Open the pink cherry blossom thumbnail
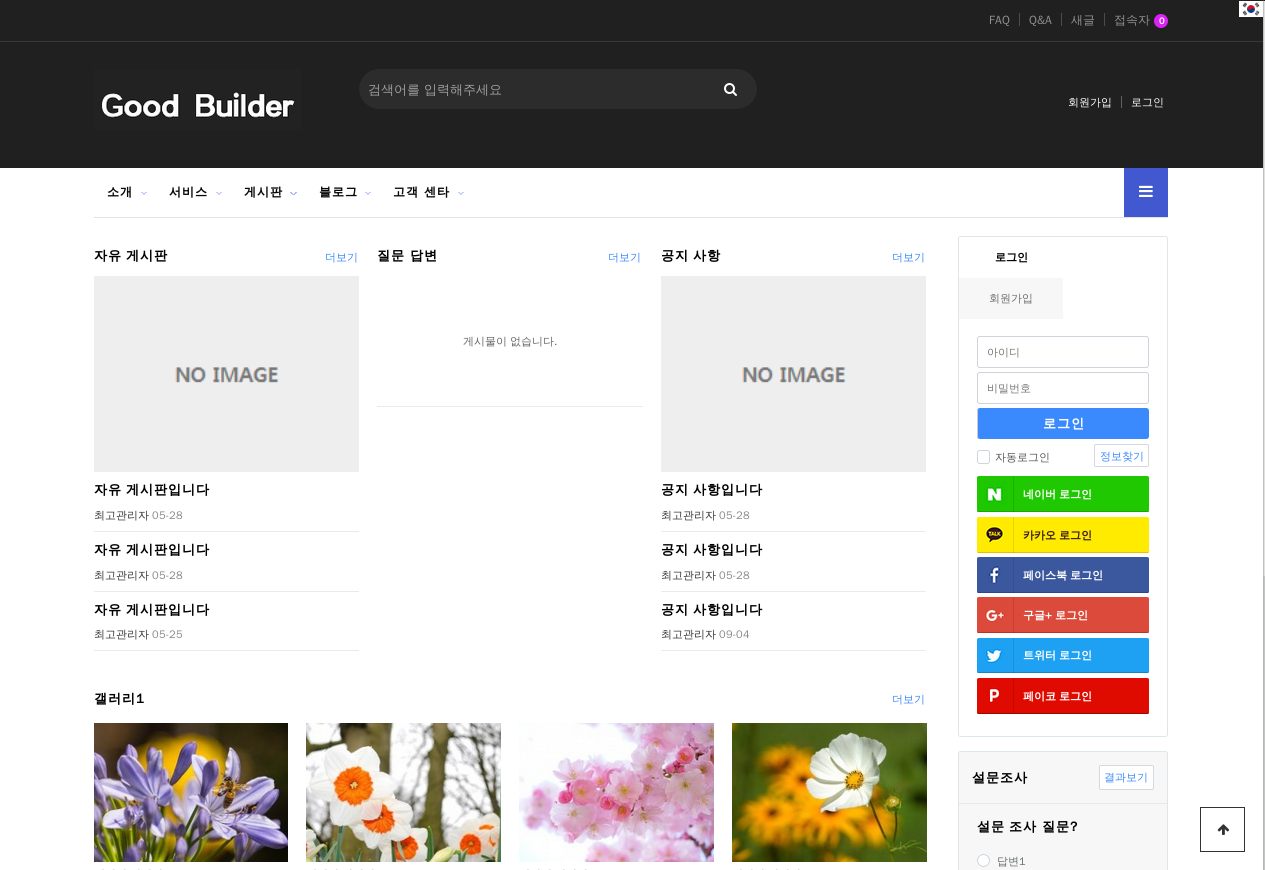 click(616, 792)
